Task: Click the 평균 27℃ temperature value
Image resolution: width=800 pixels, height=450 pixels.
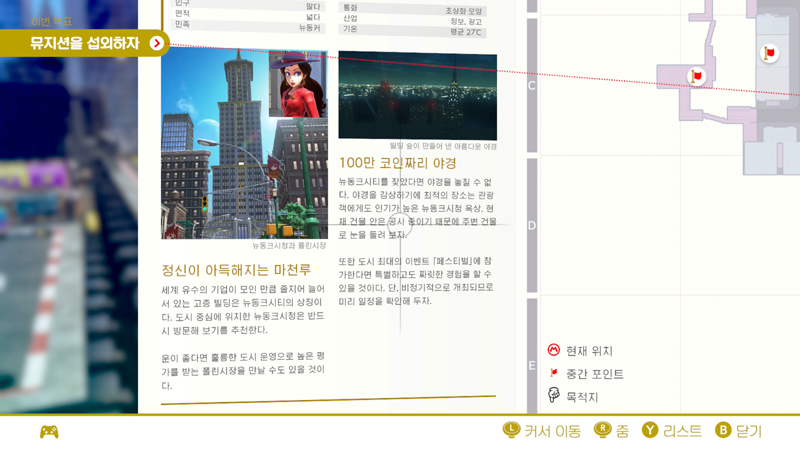Action: (465, 32)
